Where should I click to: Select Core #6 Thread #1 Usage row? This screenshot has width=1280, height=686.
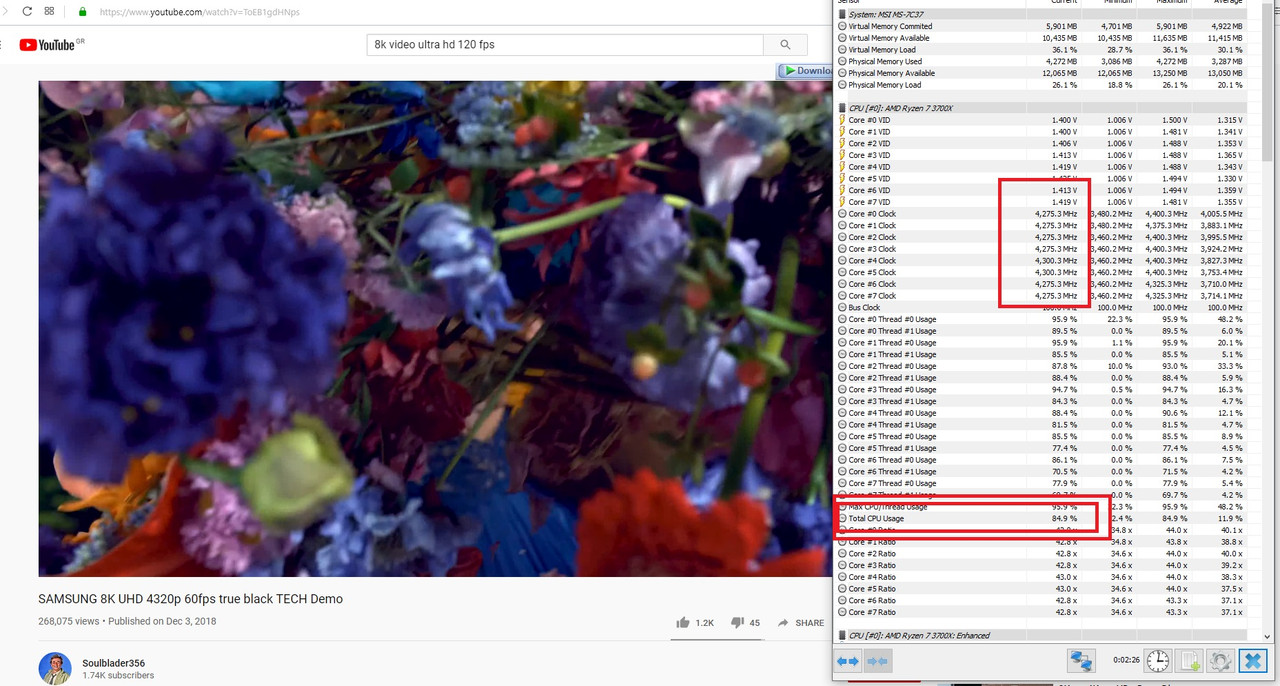[x=1041, y=472]
